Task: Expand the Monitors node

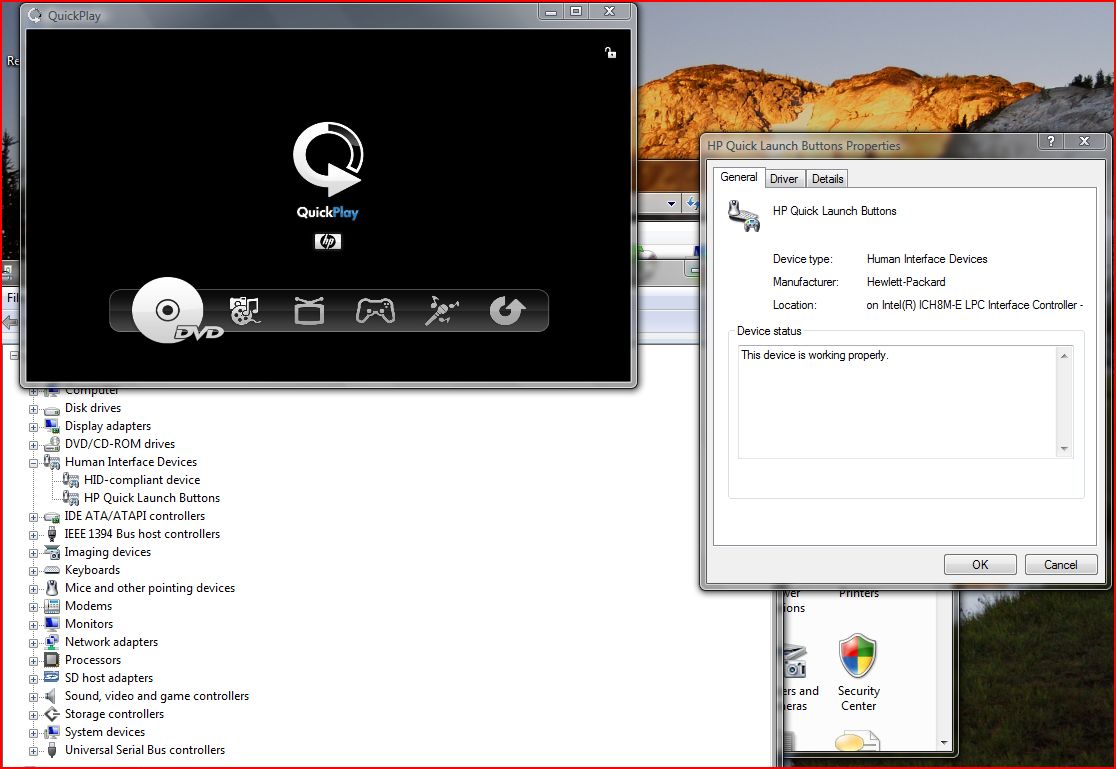Action: (33, 625)
